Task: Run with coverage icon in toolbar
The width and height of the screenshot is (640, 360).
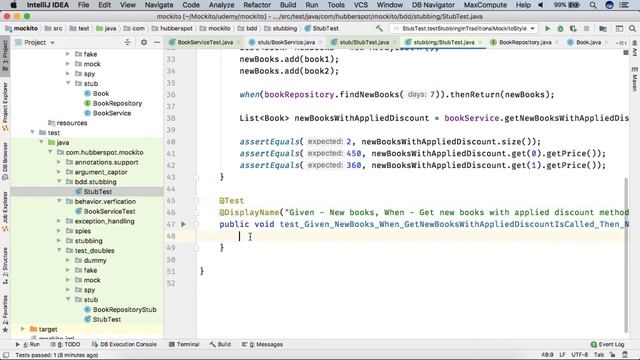Action: pyautogui.click(x=573, y=29)
